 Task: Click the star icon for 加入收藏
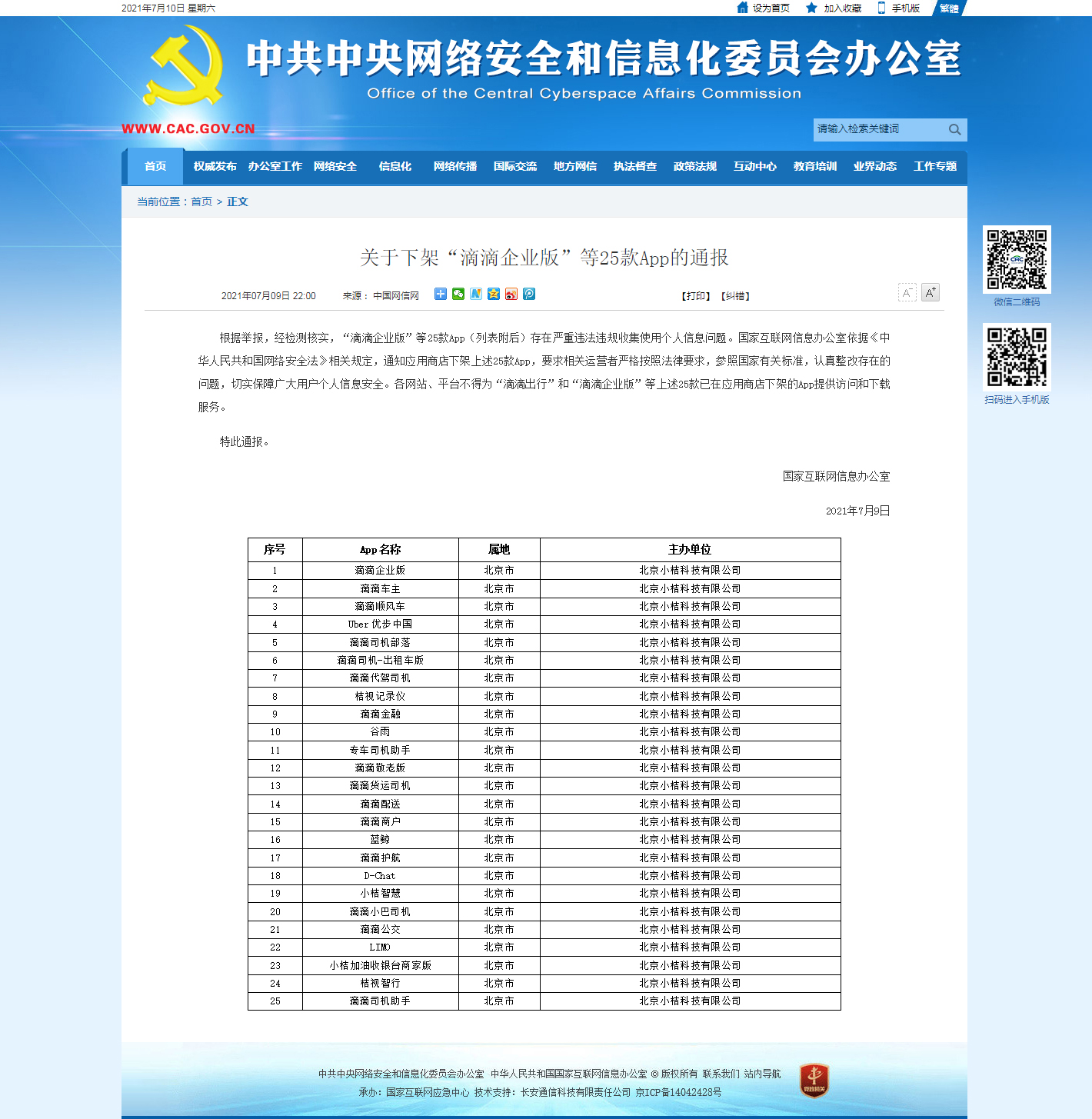811,8
